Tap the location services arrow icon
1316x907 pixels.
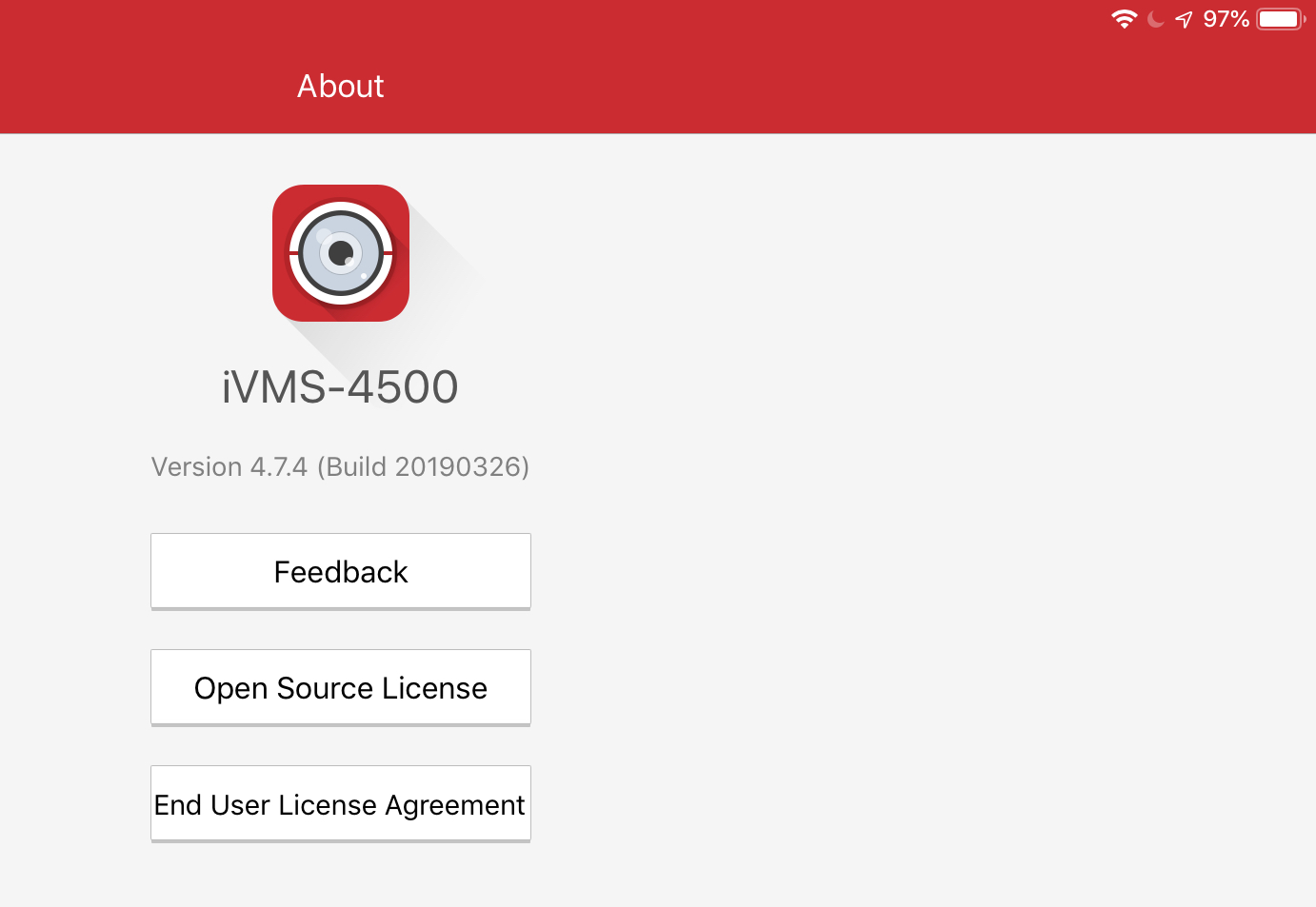(x=1184, y=19)
